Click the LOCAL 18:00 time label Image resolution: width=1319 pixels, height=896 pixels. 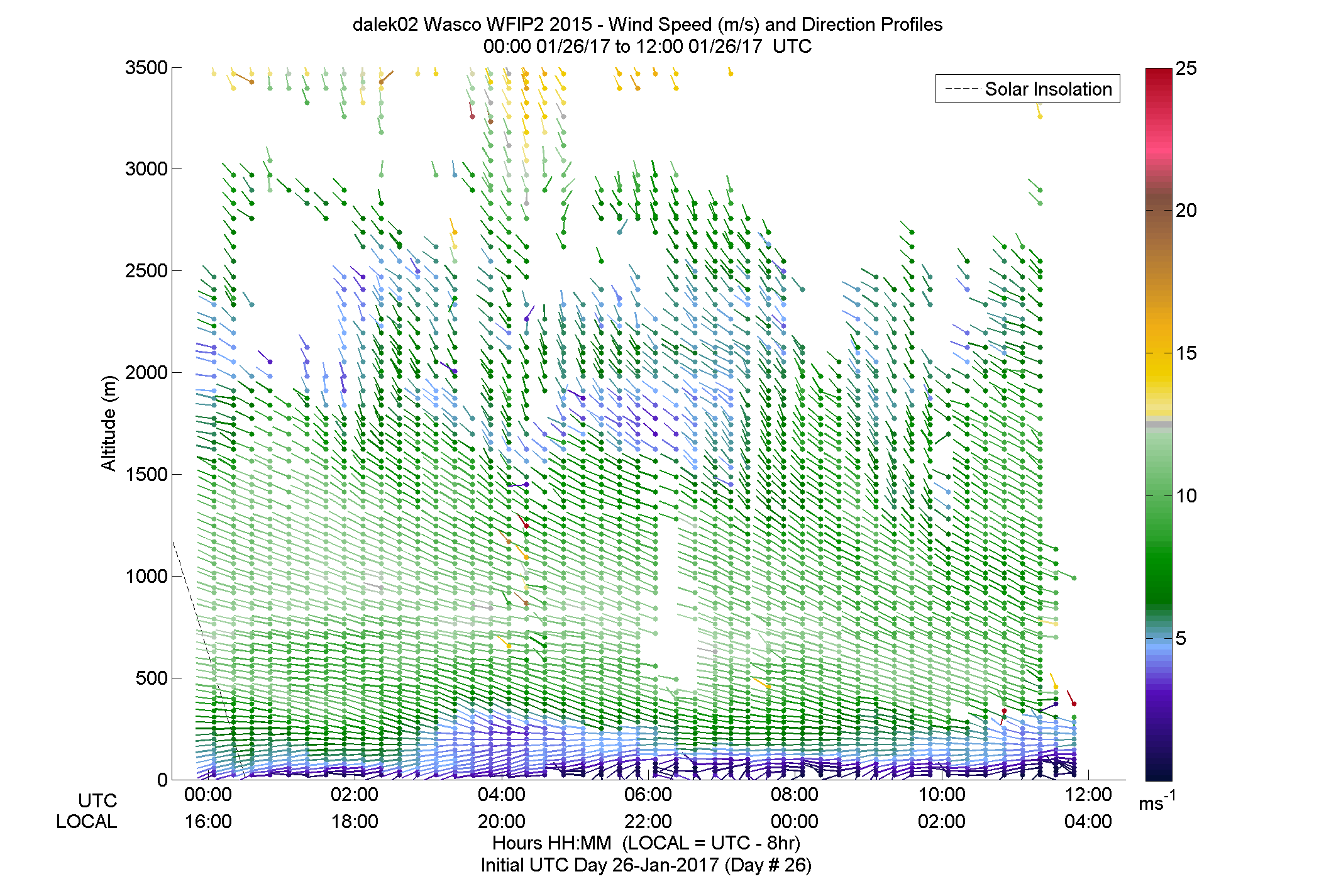click(355, 822)
